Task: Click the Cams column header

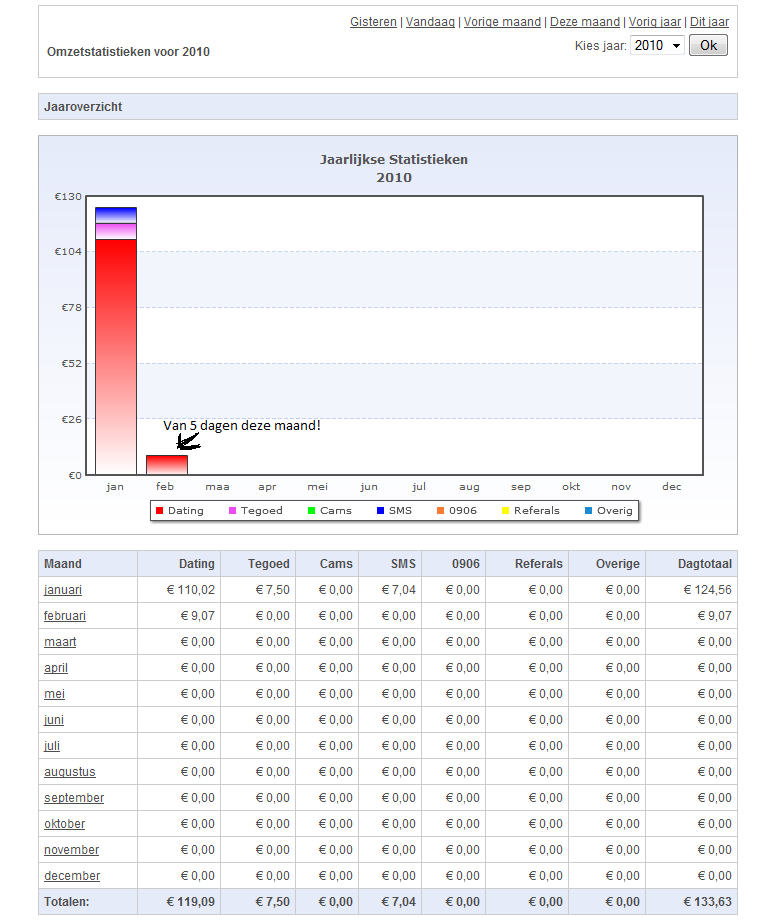Action: point(327,564)
